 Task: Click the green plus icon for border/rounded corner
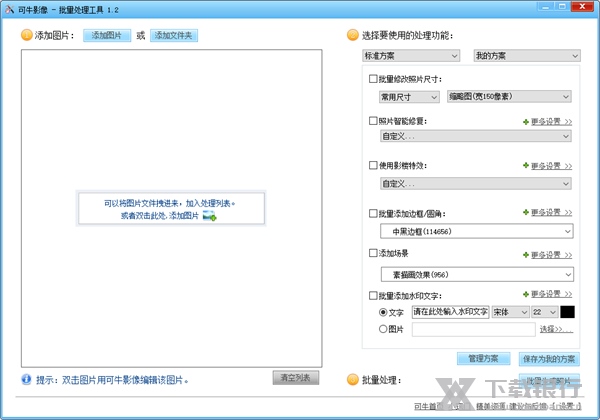(525, 213)
